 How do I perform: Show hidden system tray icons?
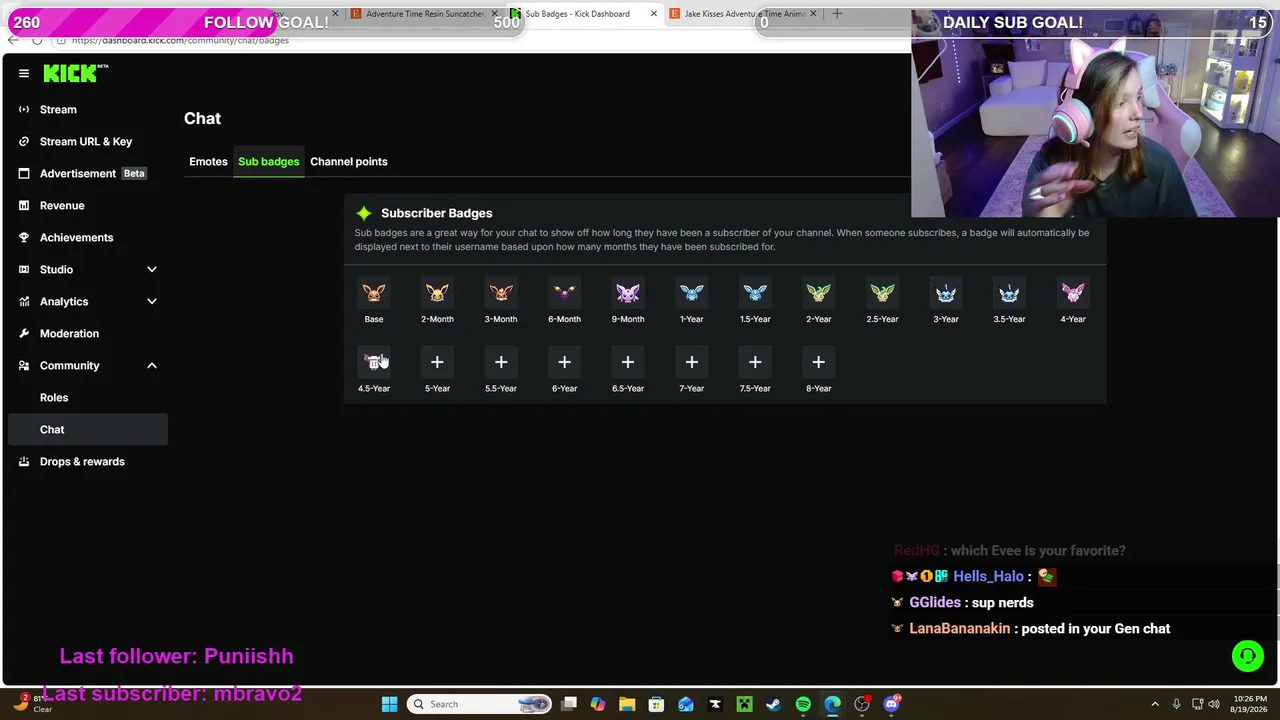point(1155,704)
